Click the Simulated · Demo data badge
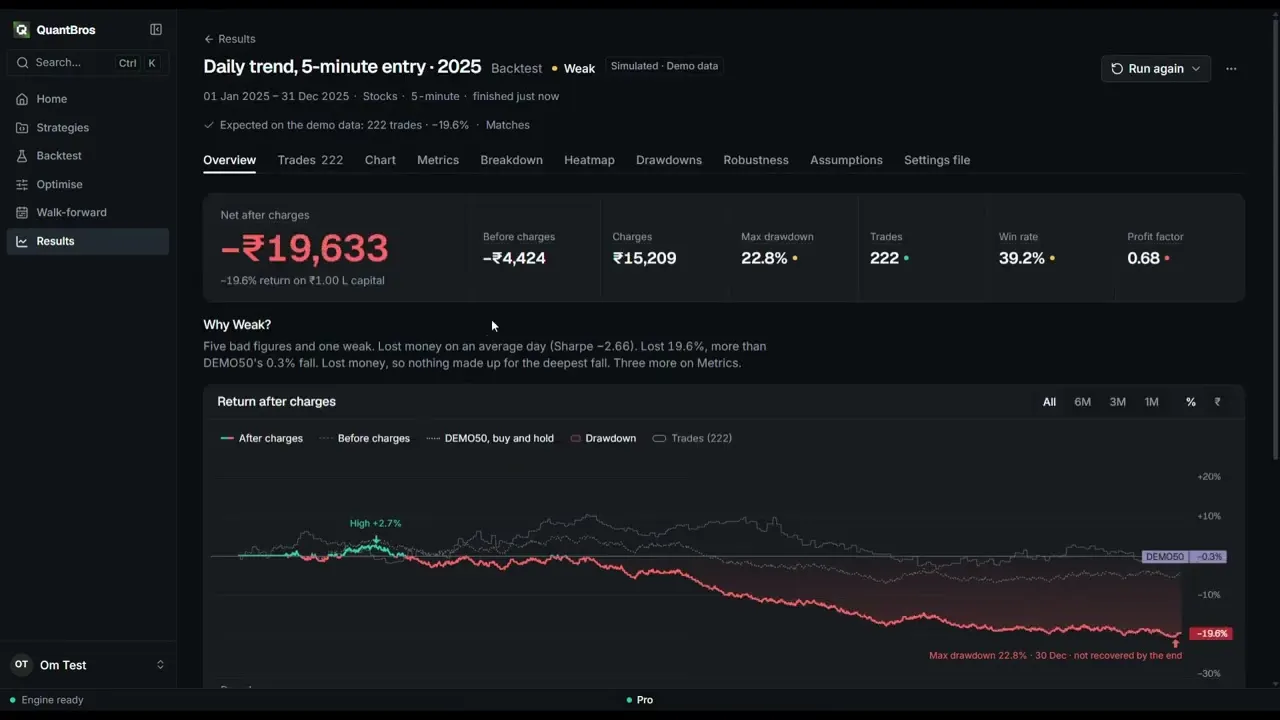1280x720 pixels. pos(664,66)
